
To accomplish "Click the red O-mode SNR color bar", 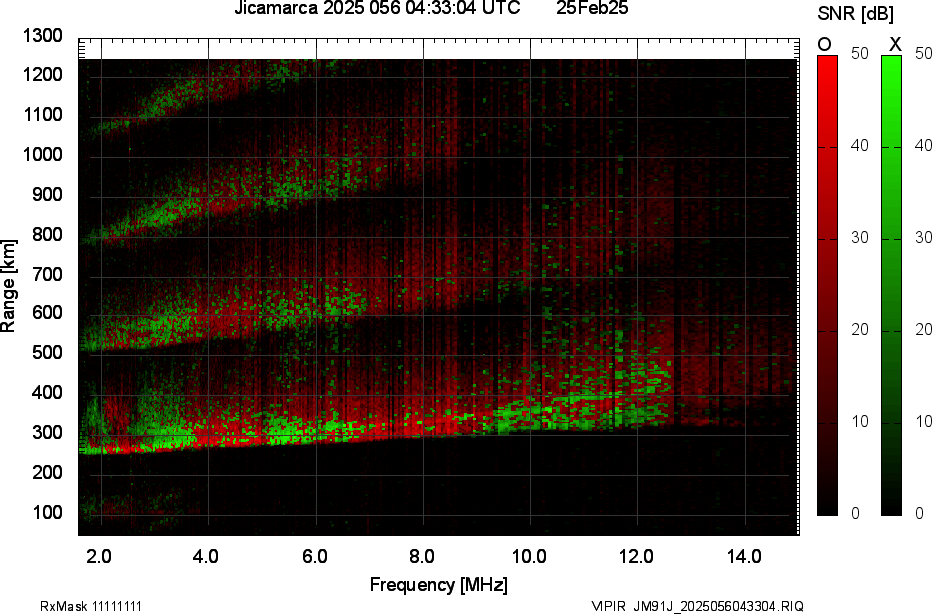I will [x=827, y=285].
